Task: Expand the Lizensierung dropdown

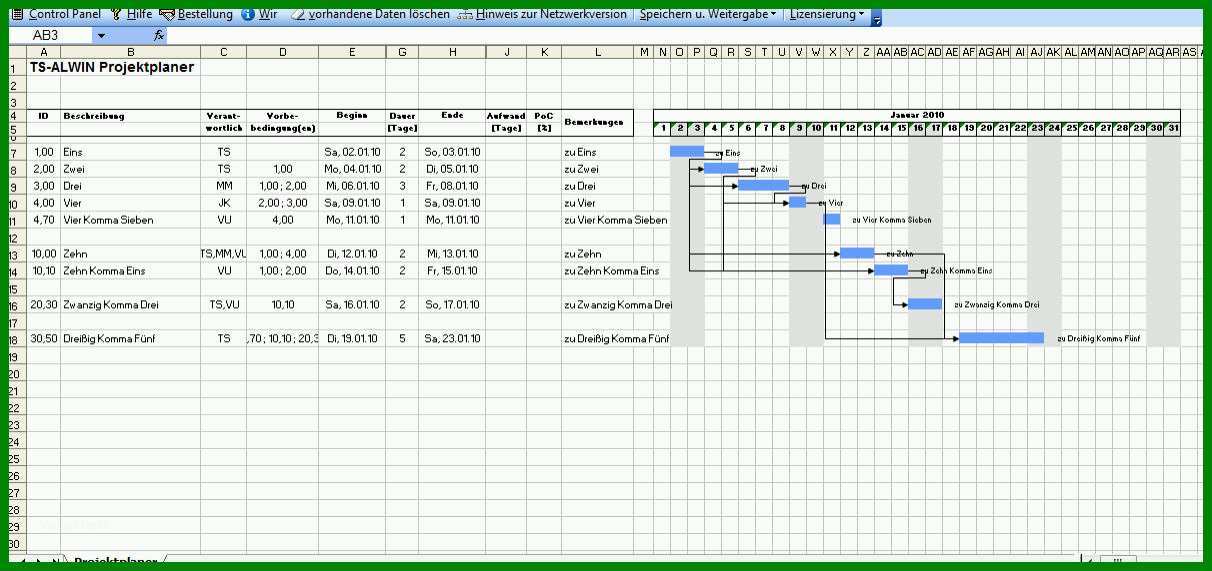Action: (x=827, y=14)
